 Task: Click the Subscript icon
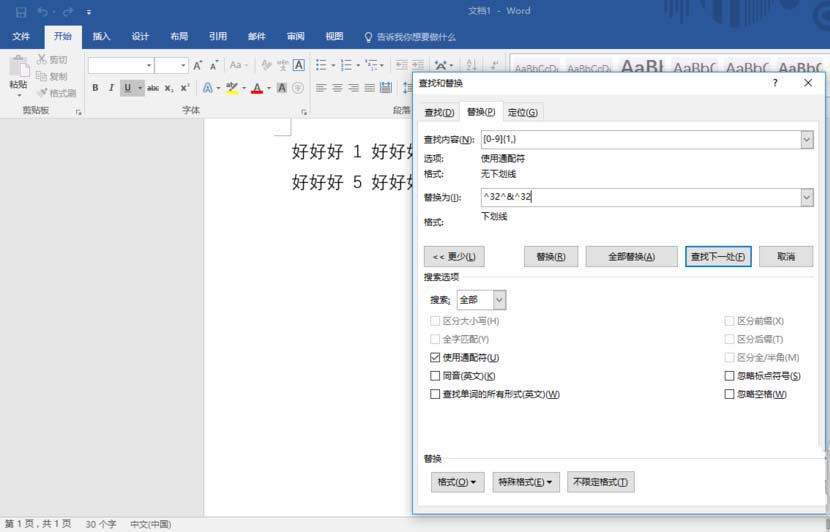pos(169,88)
